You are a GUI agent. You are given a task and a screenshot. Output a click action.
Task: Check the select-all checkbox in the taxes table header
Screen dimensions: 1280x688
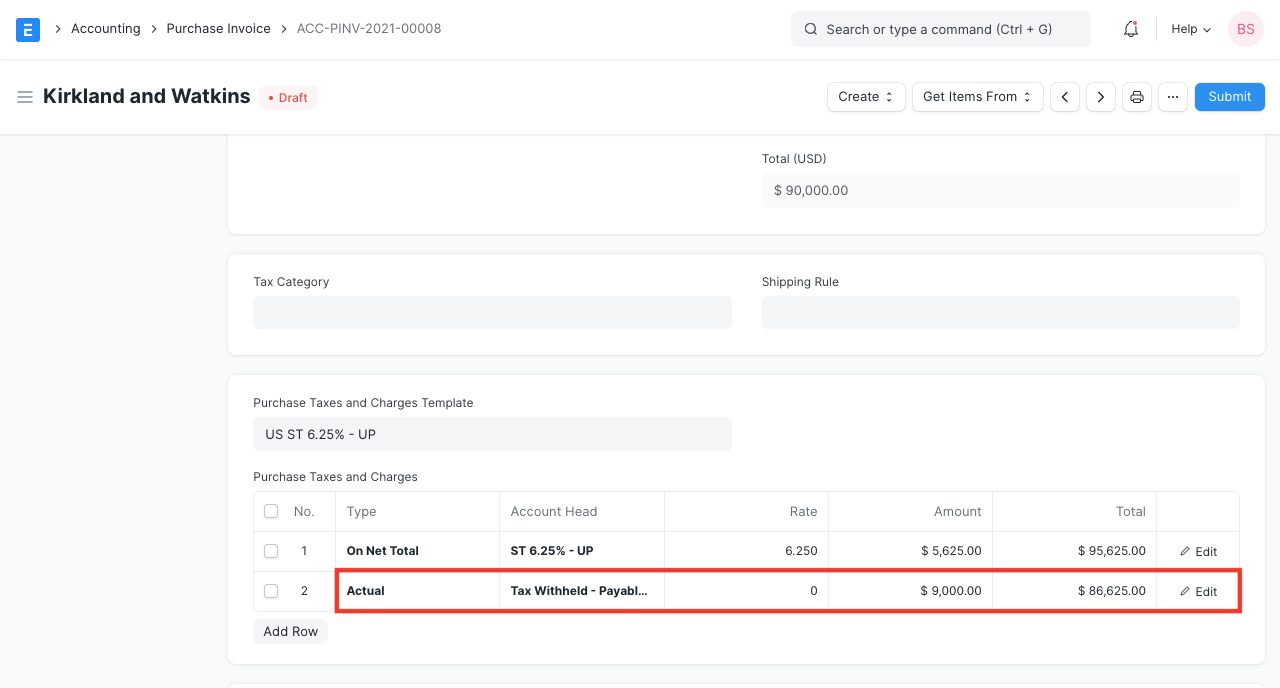pyautogui.click(x=271, y=511)
